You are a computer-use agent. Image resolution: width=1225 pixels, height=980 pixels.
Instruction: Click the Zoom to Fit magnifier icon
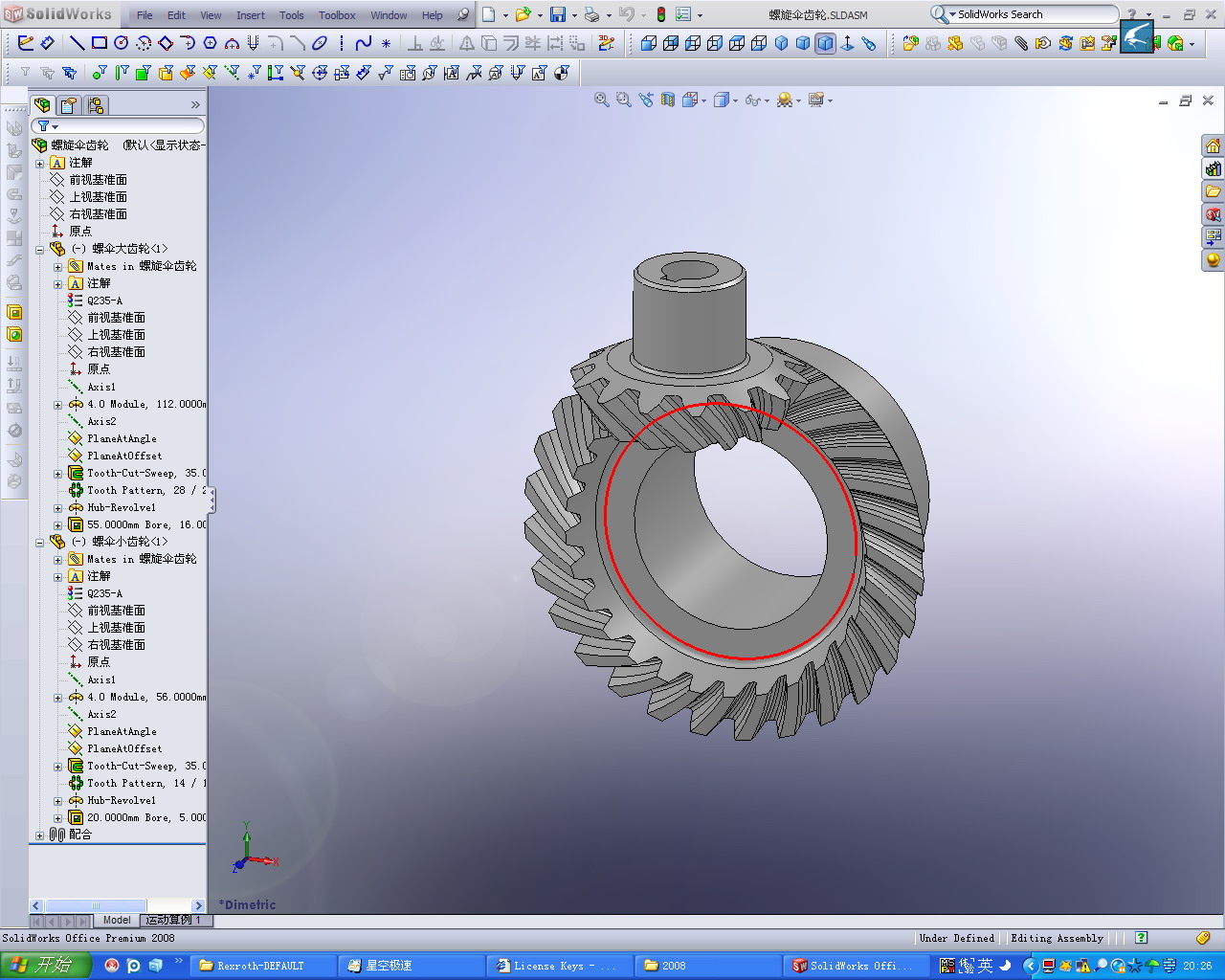(601, 100)
